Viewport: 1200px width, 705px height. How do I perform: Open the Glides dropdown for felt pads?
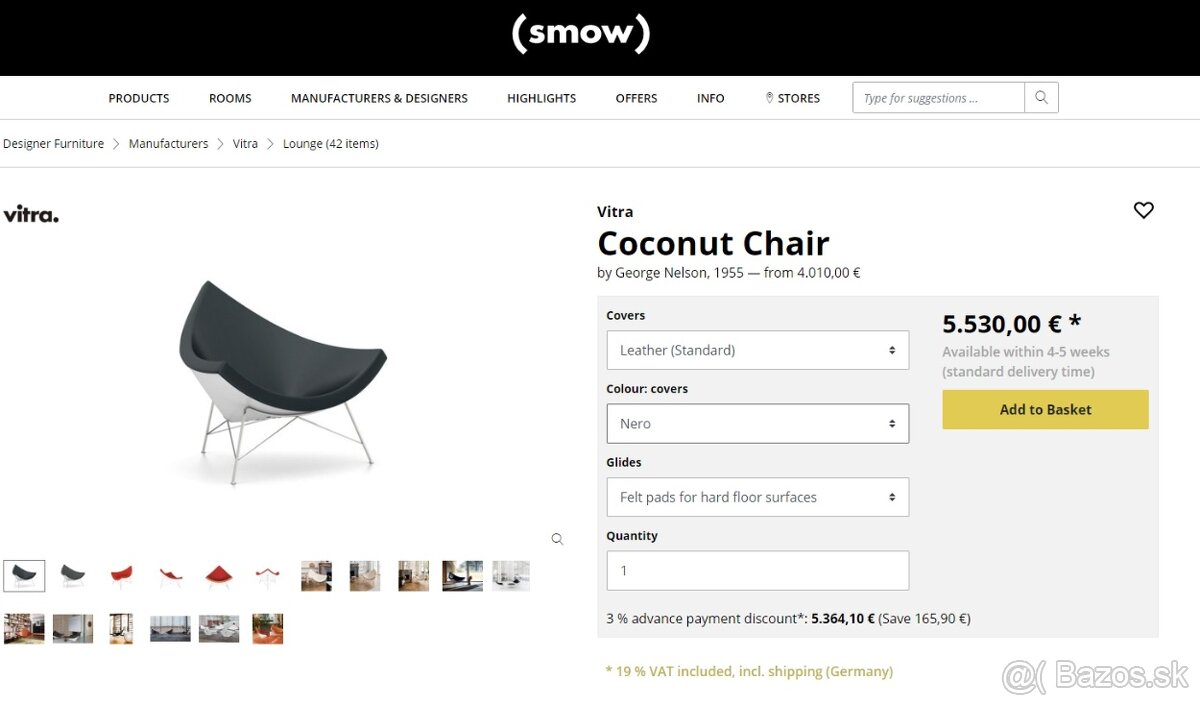click(757, 497)
